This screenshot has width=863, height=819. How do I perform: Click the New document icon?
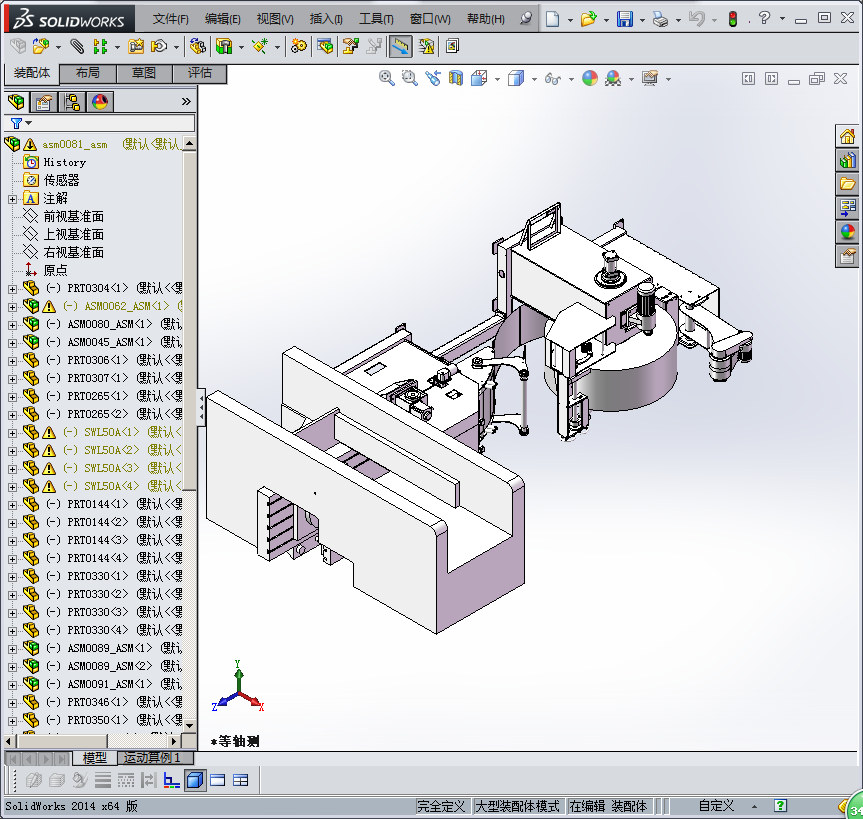(x=552, y=19)
